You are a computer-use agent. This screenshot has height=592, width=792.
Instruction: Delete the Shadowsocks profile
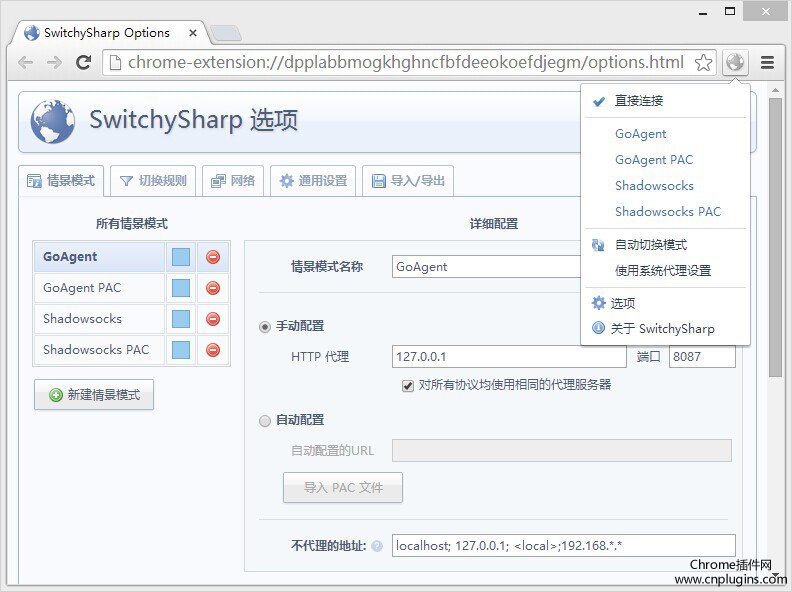213,319
